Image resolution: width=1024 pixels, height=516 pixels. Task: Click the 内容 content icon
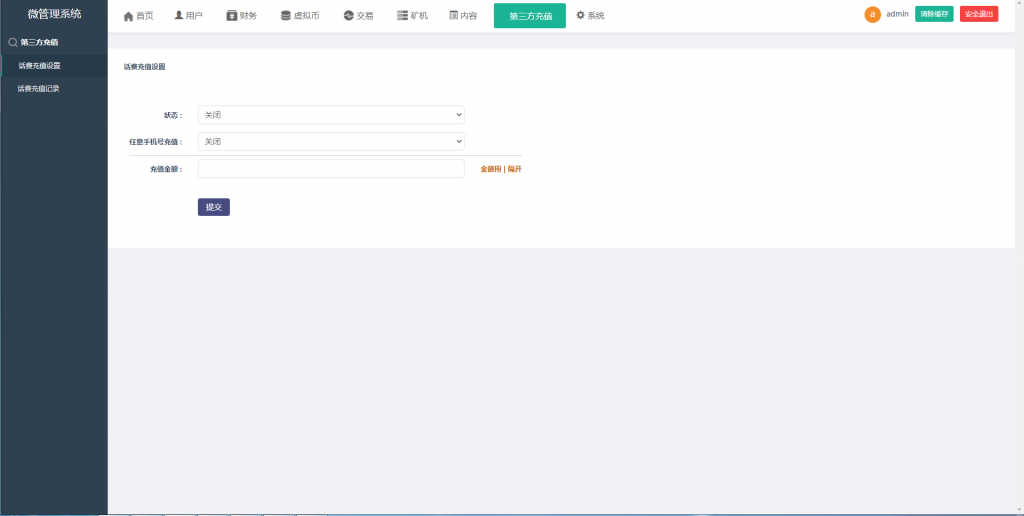[x=454, y=16]
